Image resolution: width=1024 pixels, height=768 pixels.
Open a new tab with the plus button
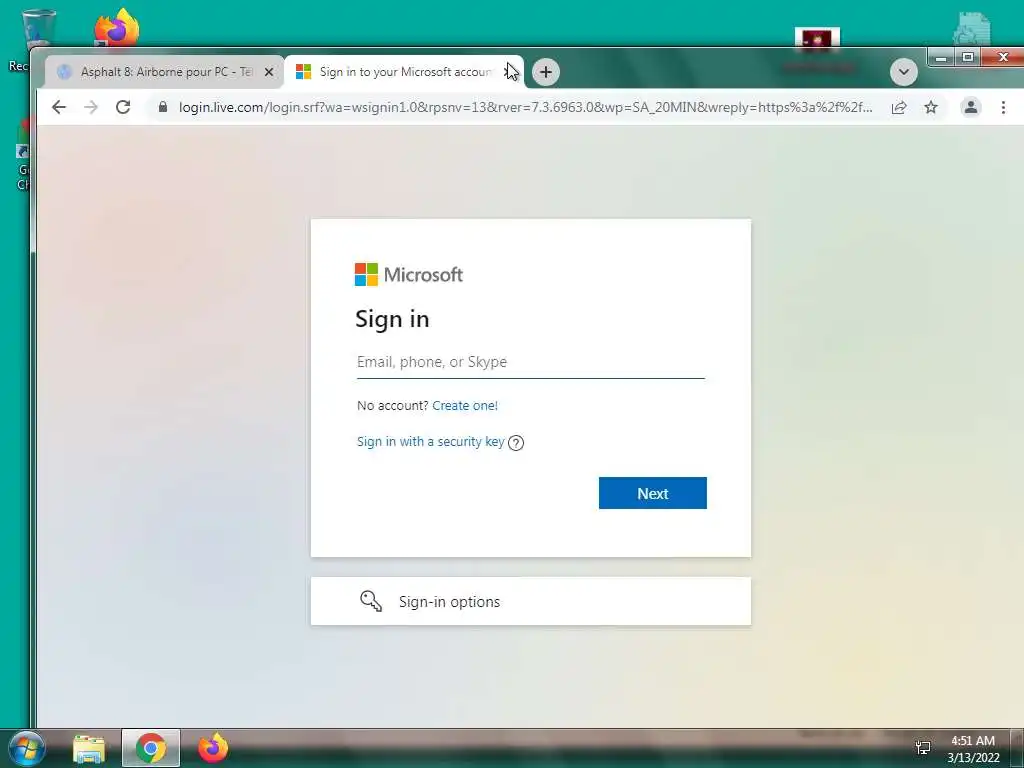coord(546,72)
